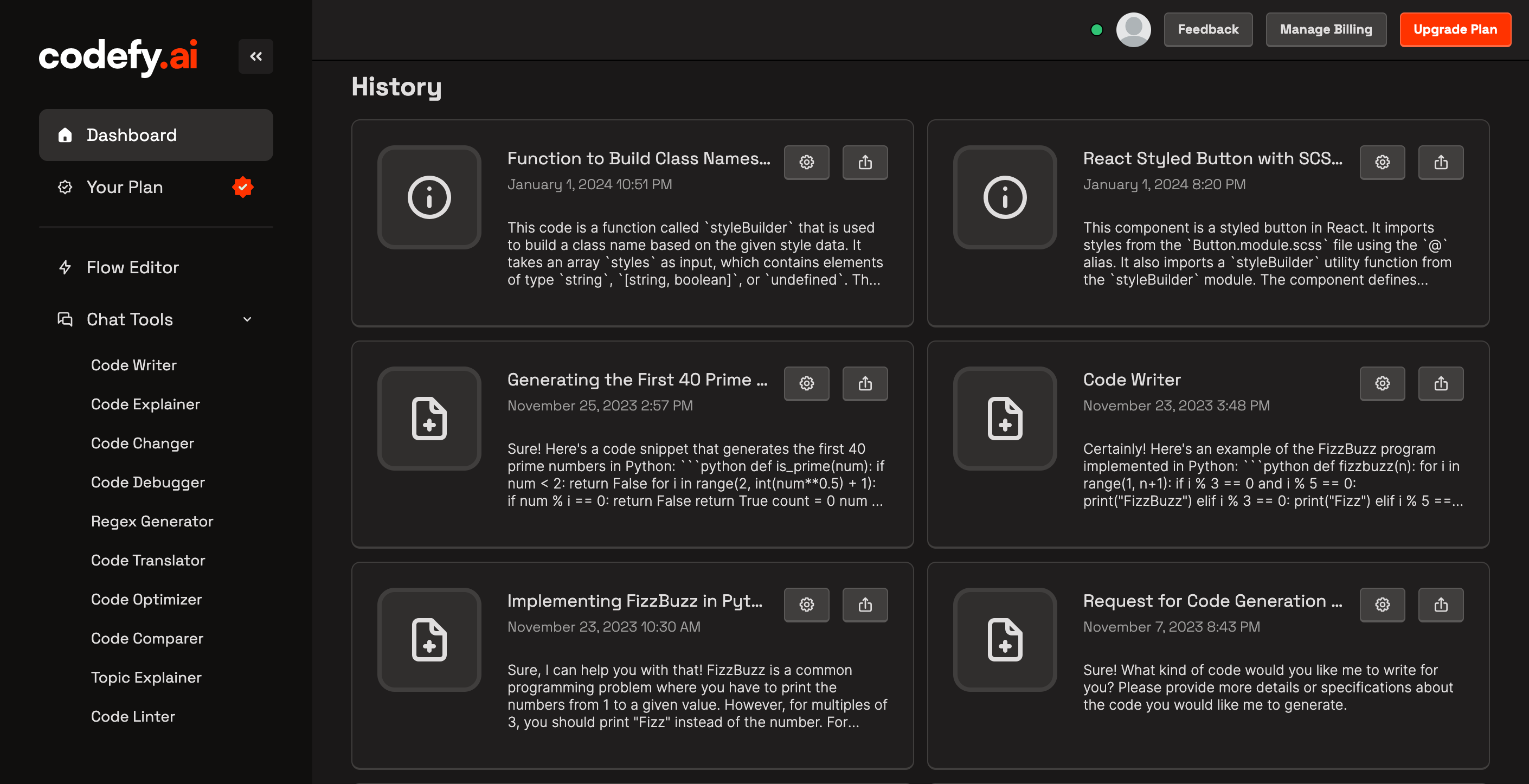
Task: Click the chat bubbles icon beside Chat Tools
Action: coord(65,319)
